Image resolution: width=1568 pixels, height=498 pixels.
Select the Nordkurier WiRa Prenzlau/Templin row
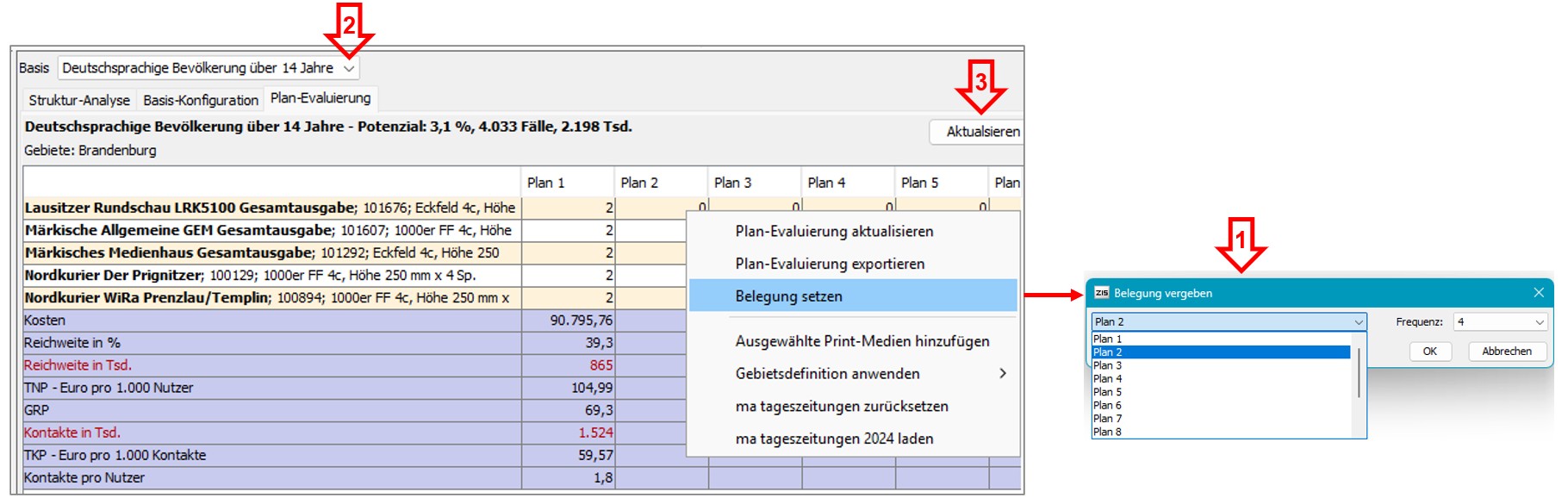[x=272, y=297]
